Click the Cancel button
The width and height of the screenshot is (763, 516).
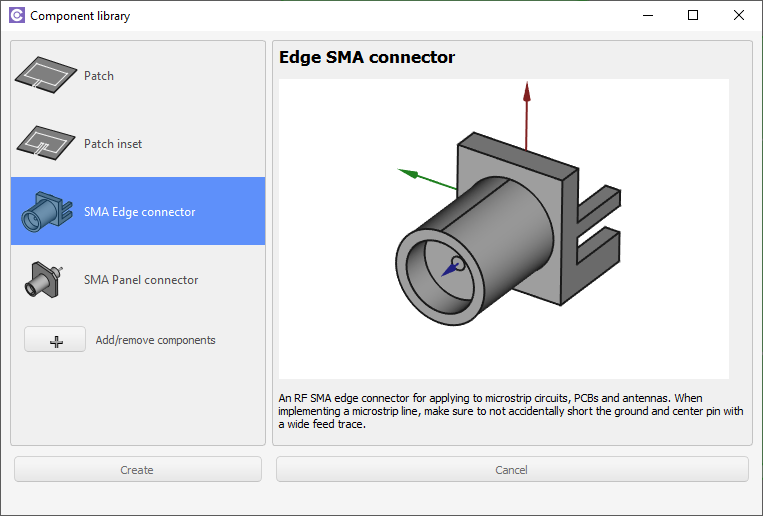512,469
